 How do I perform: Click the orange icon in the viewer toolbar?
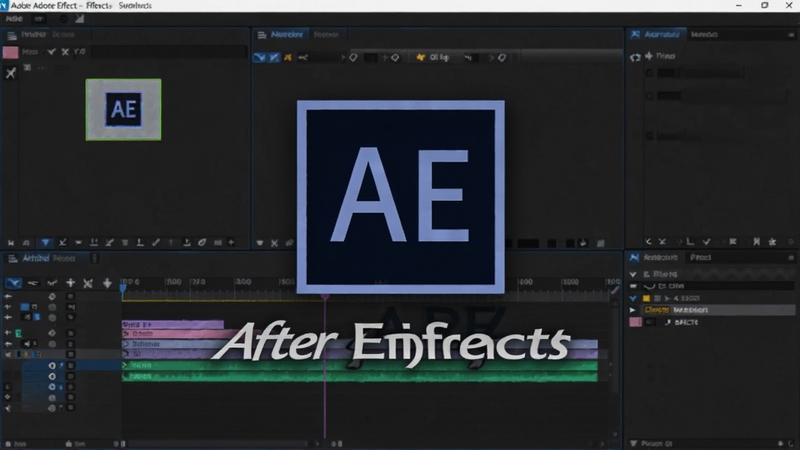288,58
